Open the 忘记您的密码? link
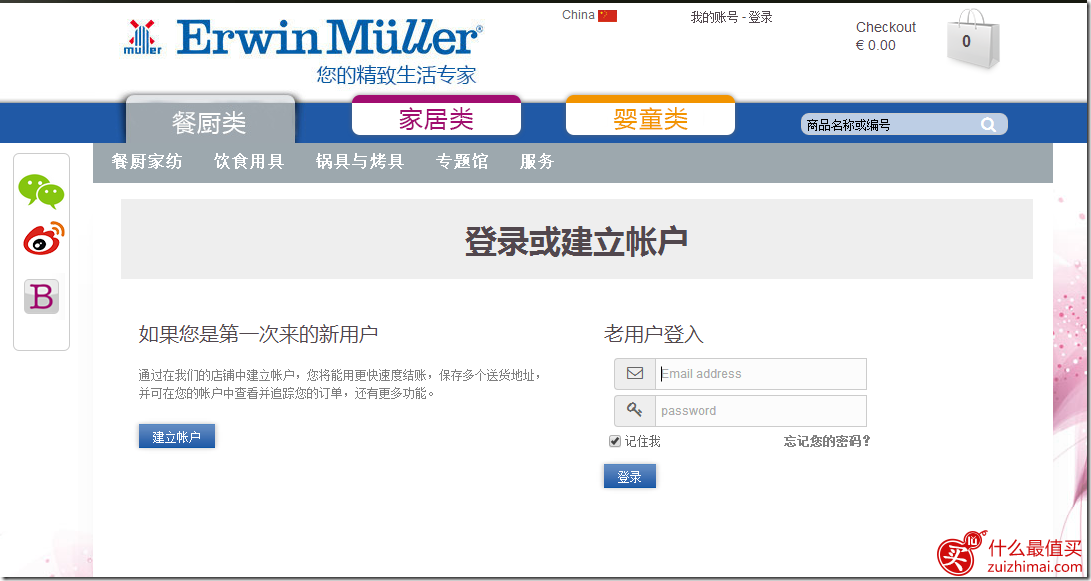This screenshot has width=1091, height=581. pos(827,441)
